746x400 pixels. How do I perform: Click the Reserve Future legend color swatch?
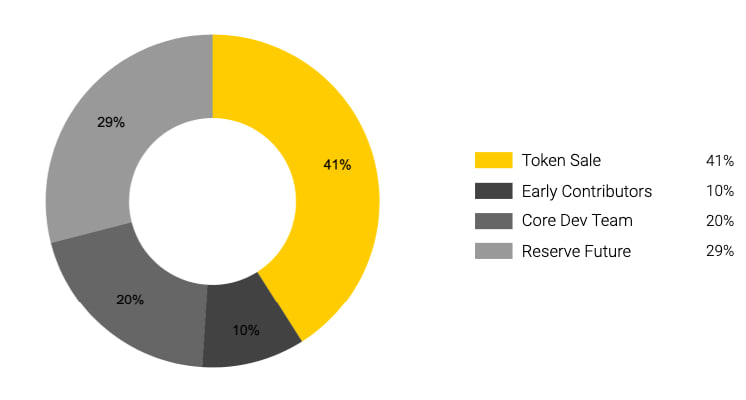[492, 251]
